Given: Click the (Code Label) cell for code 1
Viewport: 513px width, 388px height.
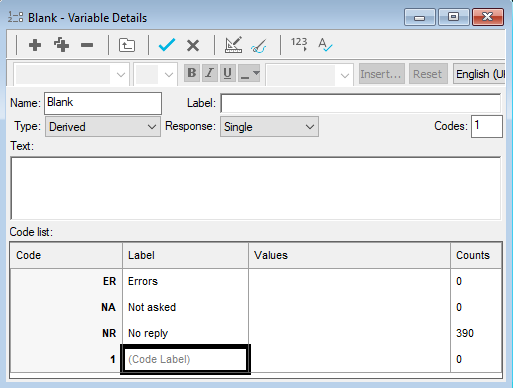Looking at the screenshot, I should pyautogui.click(x=185, y=359).
